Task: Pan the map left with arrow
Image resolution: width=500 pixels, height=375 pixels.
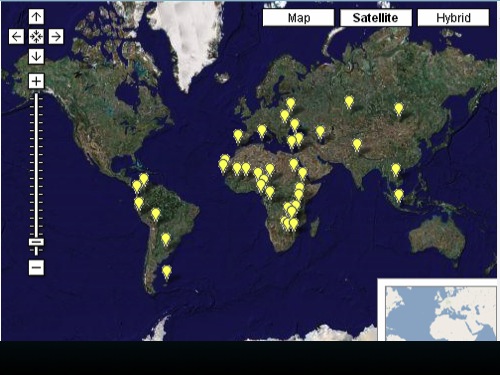Action: click(x=16, y=36)
